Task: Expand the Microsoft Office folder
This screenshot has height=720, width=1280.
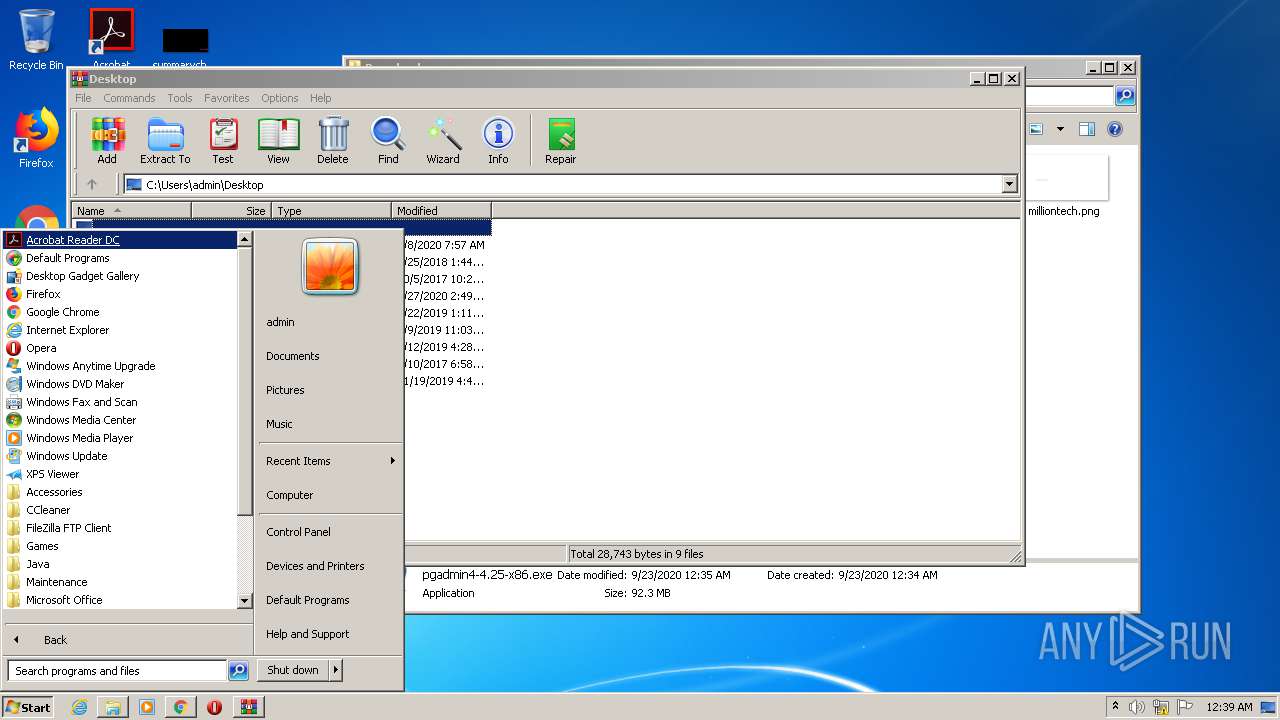Action: click(120, 600)
